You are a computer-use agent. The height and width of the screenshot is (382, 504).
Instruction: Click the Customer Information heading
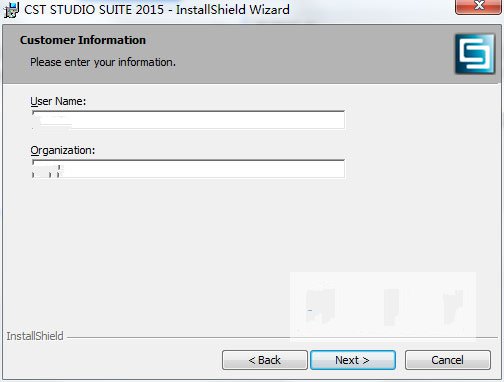click(83, 40)
